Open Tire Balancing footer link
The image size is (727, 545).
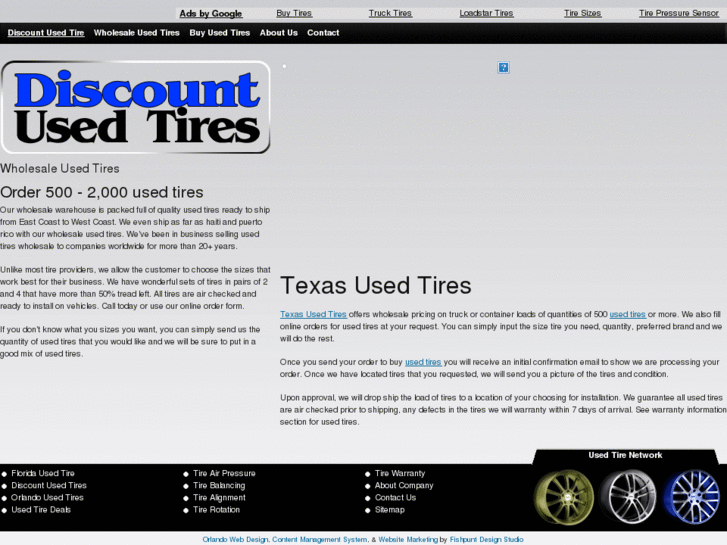219,486
